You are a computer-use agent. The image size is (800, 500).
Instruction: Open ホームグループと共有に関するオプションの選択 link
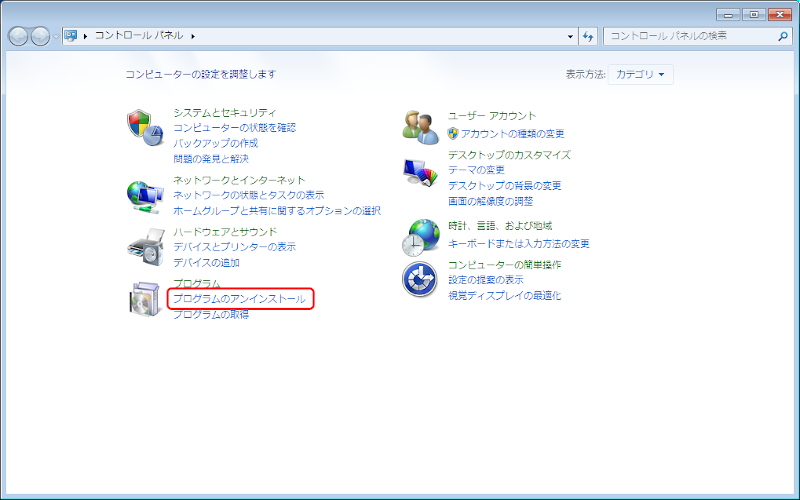pos(277,211)
